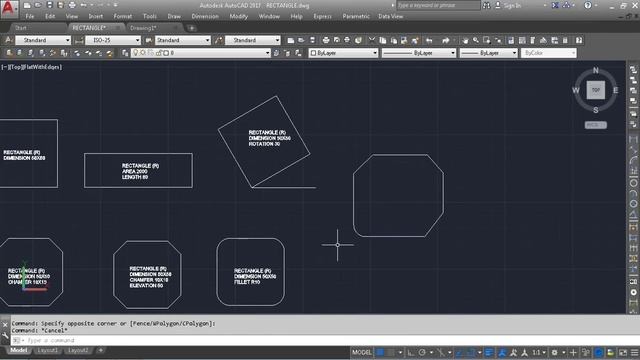Toggle Polar tracking in status bar

422,352
